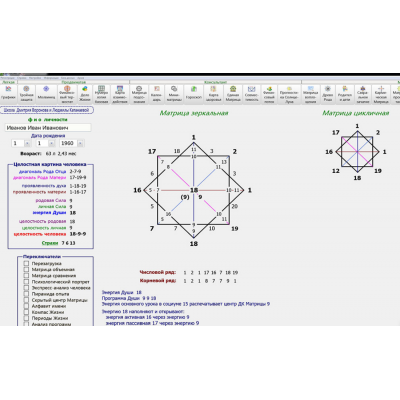Open the birth year 1960 dropdown
The image size is (400, 400).
click(x=80, y=143)
